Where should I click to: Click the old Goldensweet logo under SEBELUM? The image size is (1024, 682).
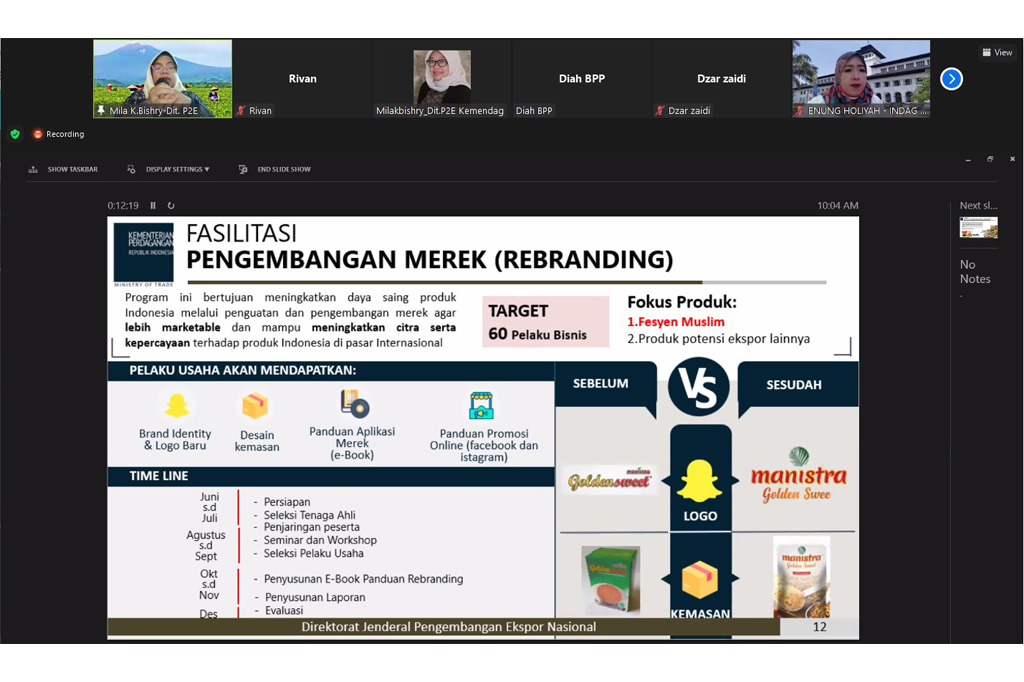pos(609,480)
